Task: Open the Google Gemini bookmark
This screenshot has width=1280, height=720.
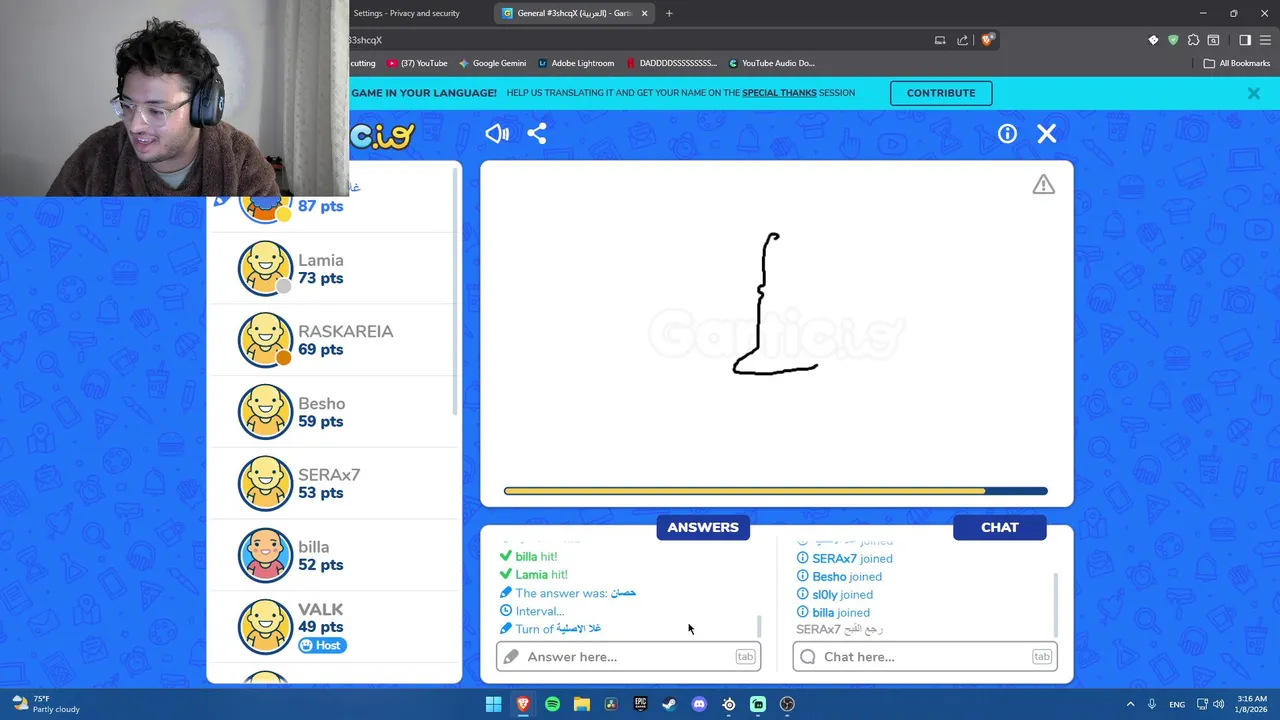Action: pyautogui.click(x=492, y=63)
